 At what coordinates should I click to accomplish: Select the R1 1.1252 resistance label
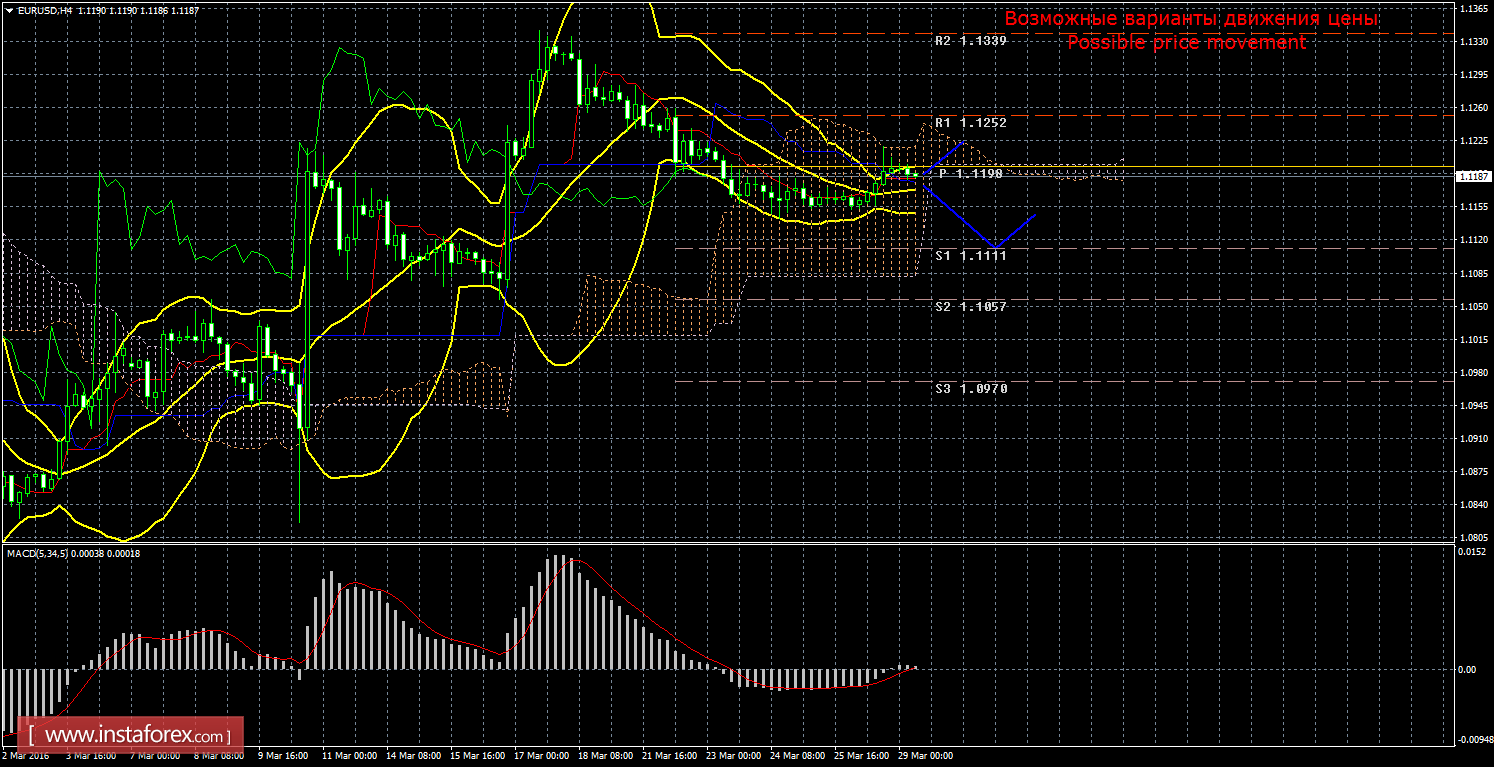(x=970, y=122)
